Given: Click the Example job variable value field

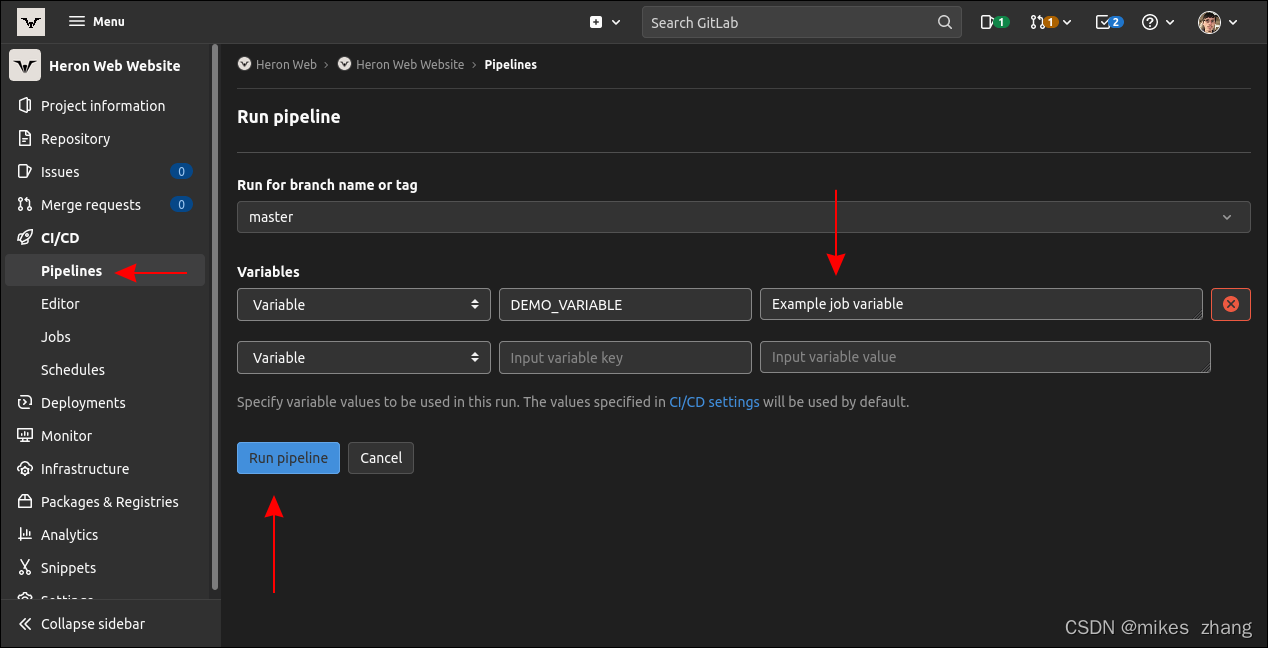Looking at the screenshot, I should 981,304.
